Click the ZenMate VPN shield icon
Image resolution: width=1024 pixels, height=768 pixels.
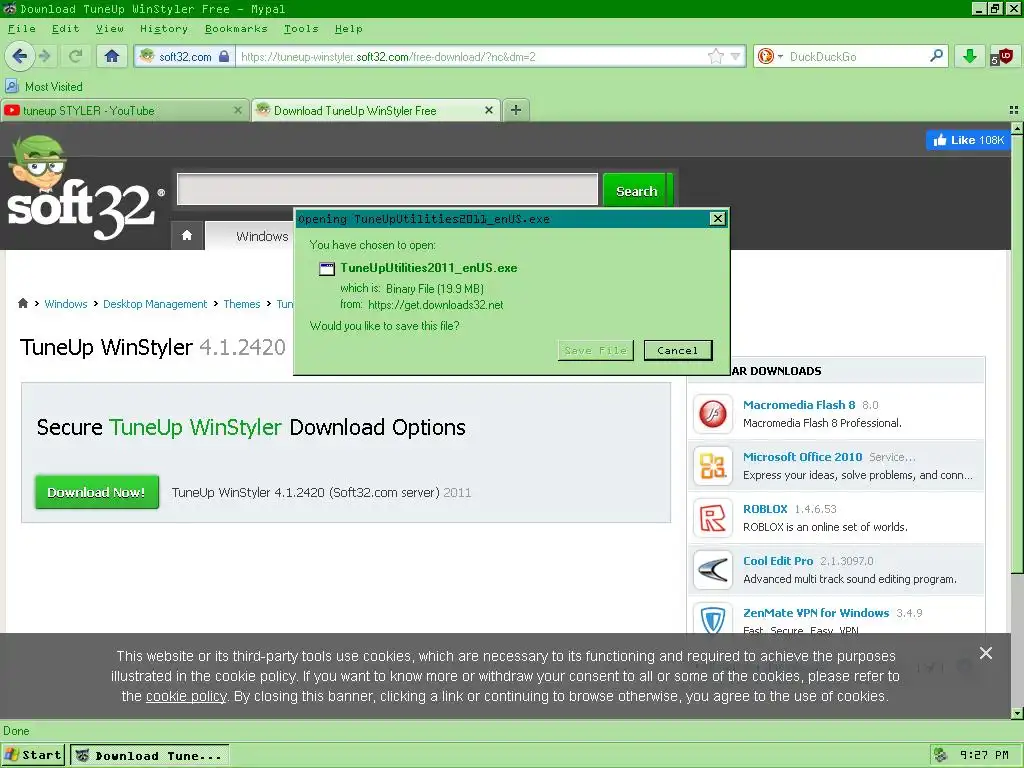coord(712,619)
